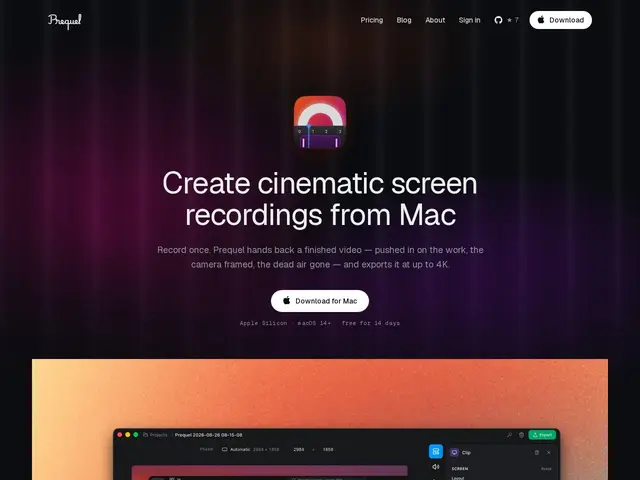
Task: Close the Clip inspector panel
Action: tap(549, 452)
